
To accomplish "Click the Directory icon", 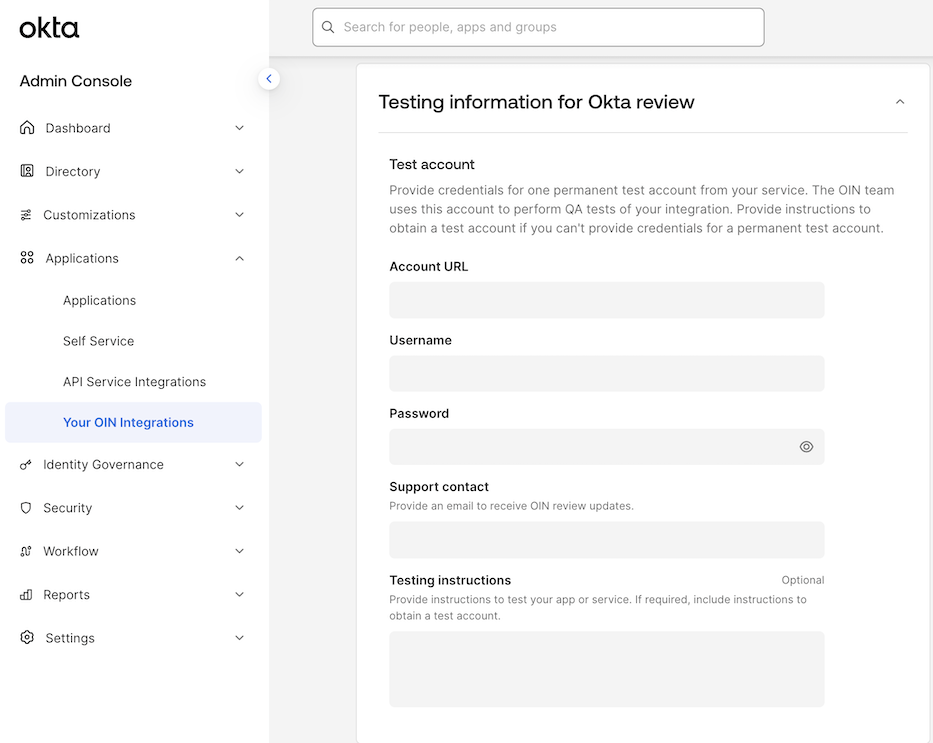I will click(x=27, y=171).
